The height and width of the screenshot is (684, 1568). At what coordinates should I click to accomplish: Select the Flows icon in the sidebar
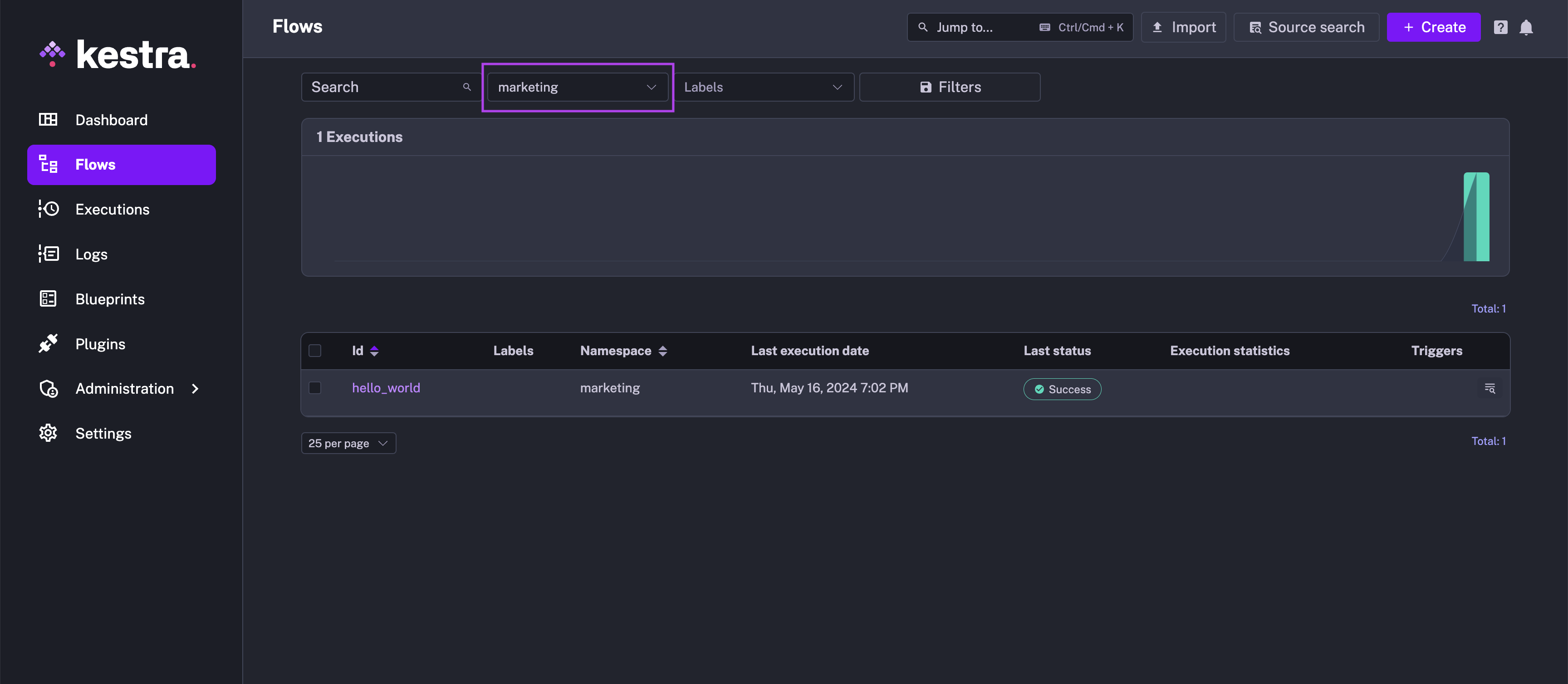pyautogui.click(x=49, y=164)
